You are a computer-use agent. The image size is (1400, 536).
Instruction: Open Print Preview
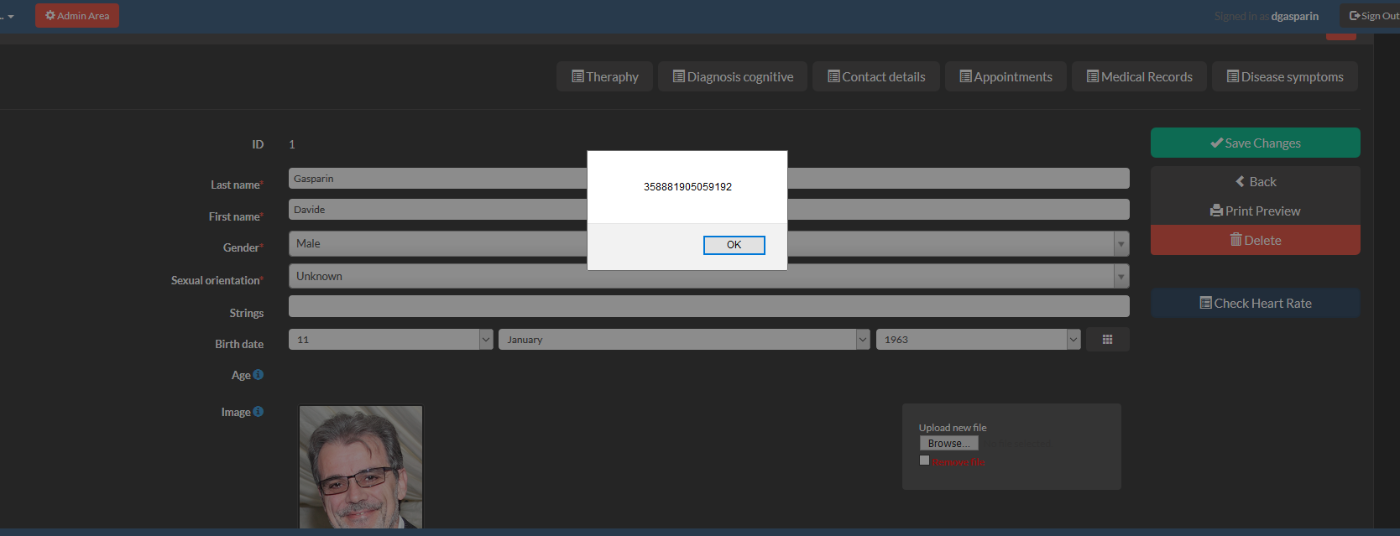pyautogui.click(x=1255, y=211)
